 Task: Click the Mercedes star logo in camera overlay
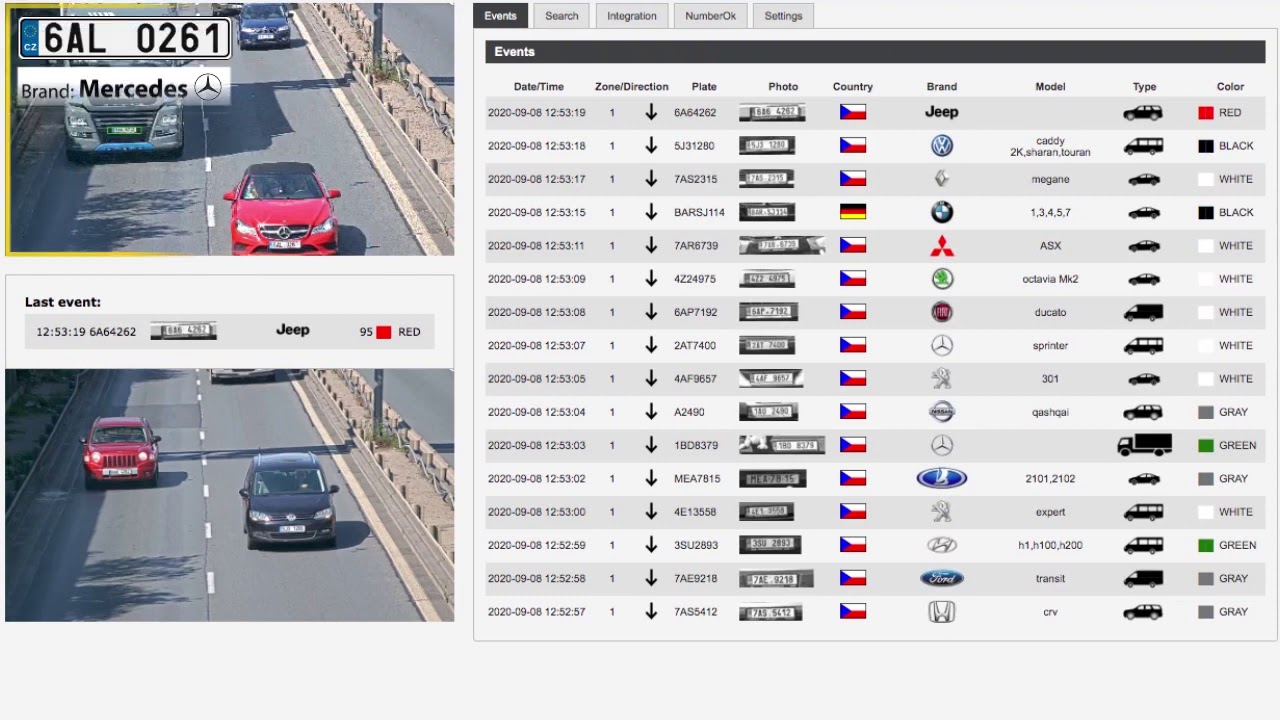pos(208,88)
